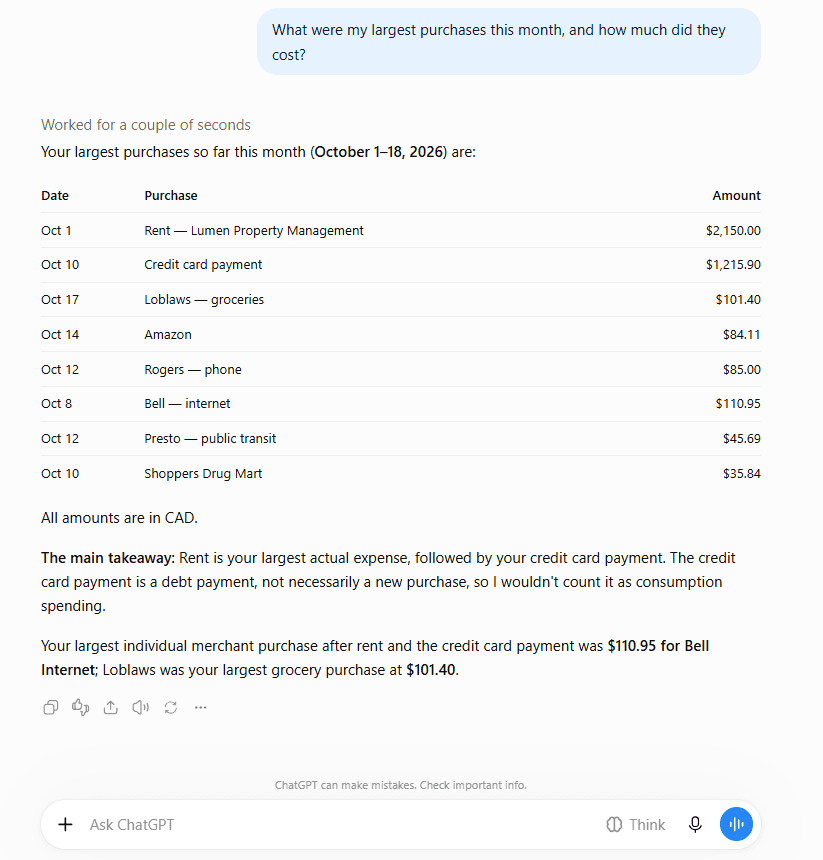Play the response aloud with the speaker icon
This screenshot has height=860, width=823.
click(x=140, y=708)
